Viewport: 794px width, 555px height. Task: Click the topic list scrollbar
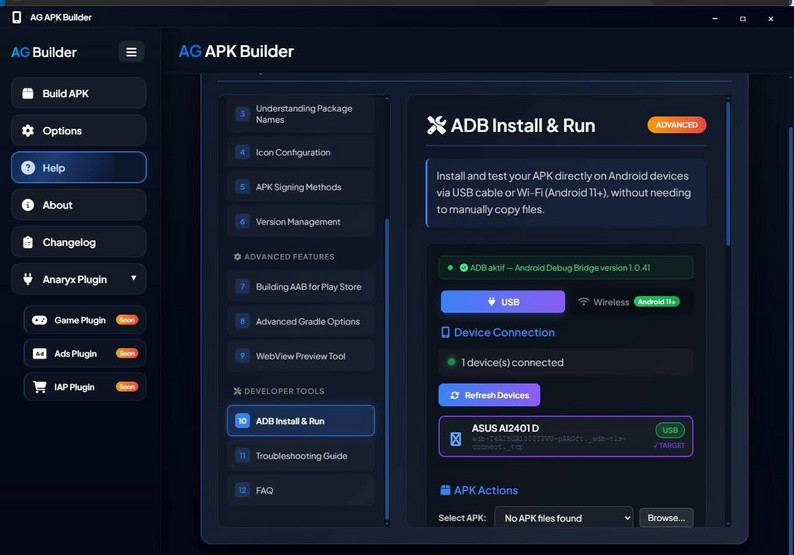[387, 370]
